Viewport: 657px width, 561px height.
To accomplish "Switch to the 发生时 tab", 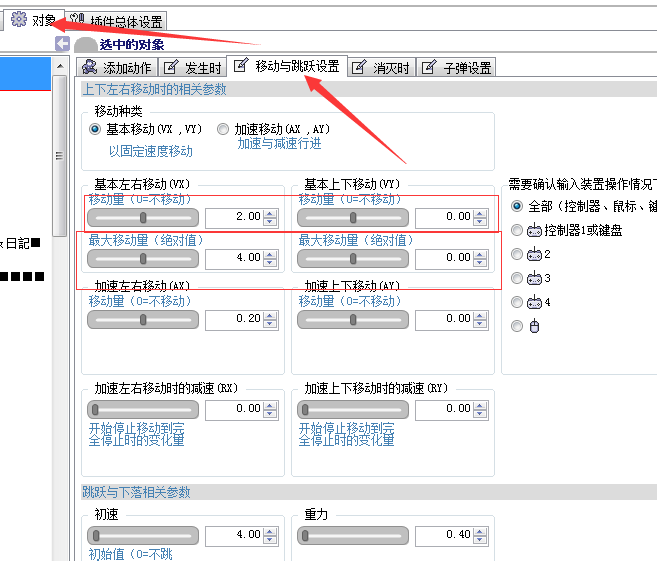I will pos(192,67).
